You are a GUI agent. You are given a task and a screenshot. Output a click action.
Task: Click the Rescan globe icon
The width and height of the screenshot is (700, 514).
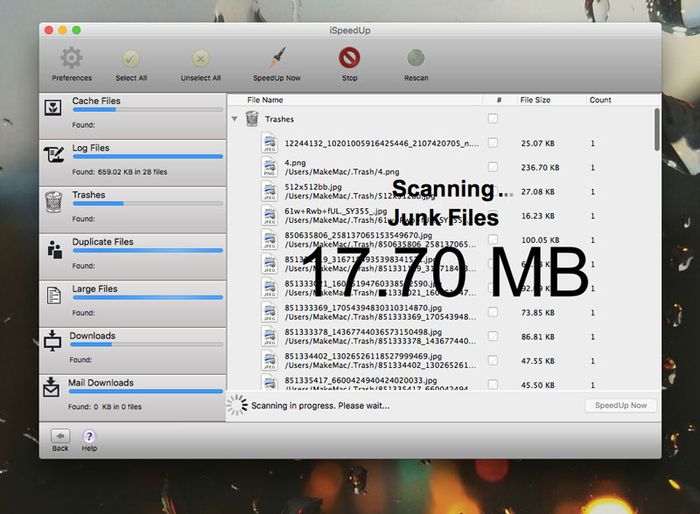point(416,58)
